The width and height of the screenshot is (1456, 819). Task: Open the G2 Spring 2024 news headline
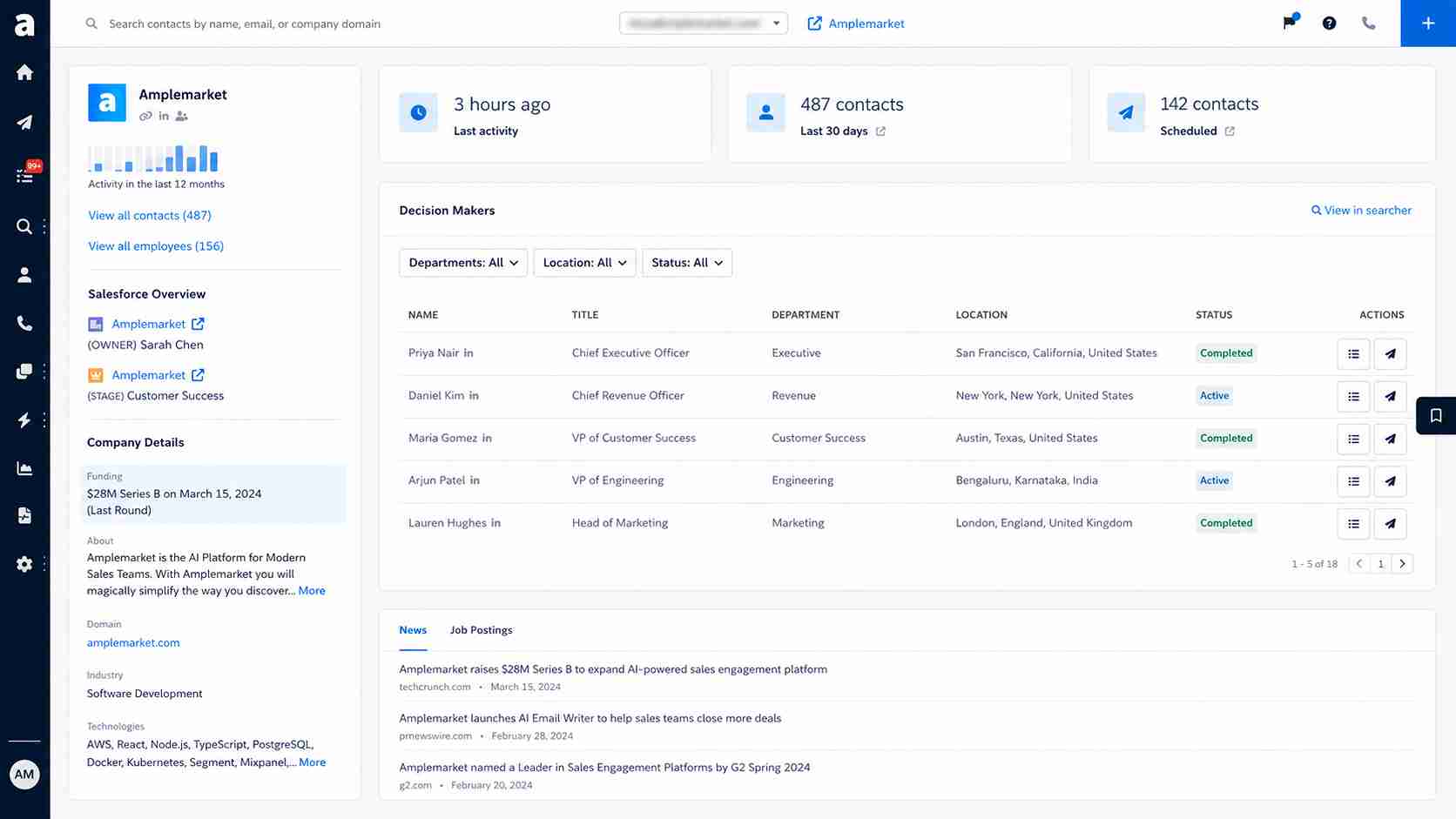pos(604,768)
